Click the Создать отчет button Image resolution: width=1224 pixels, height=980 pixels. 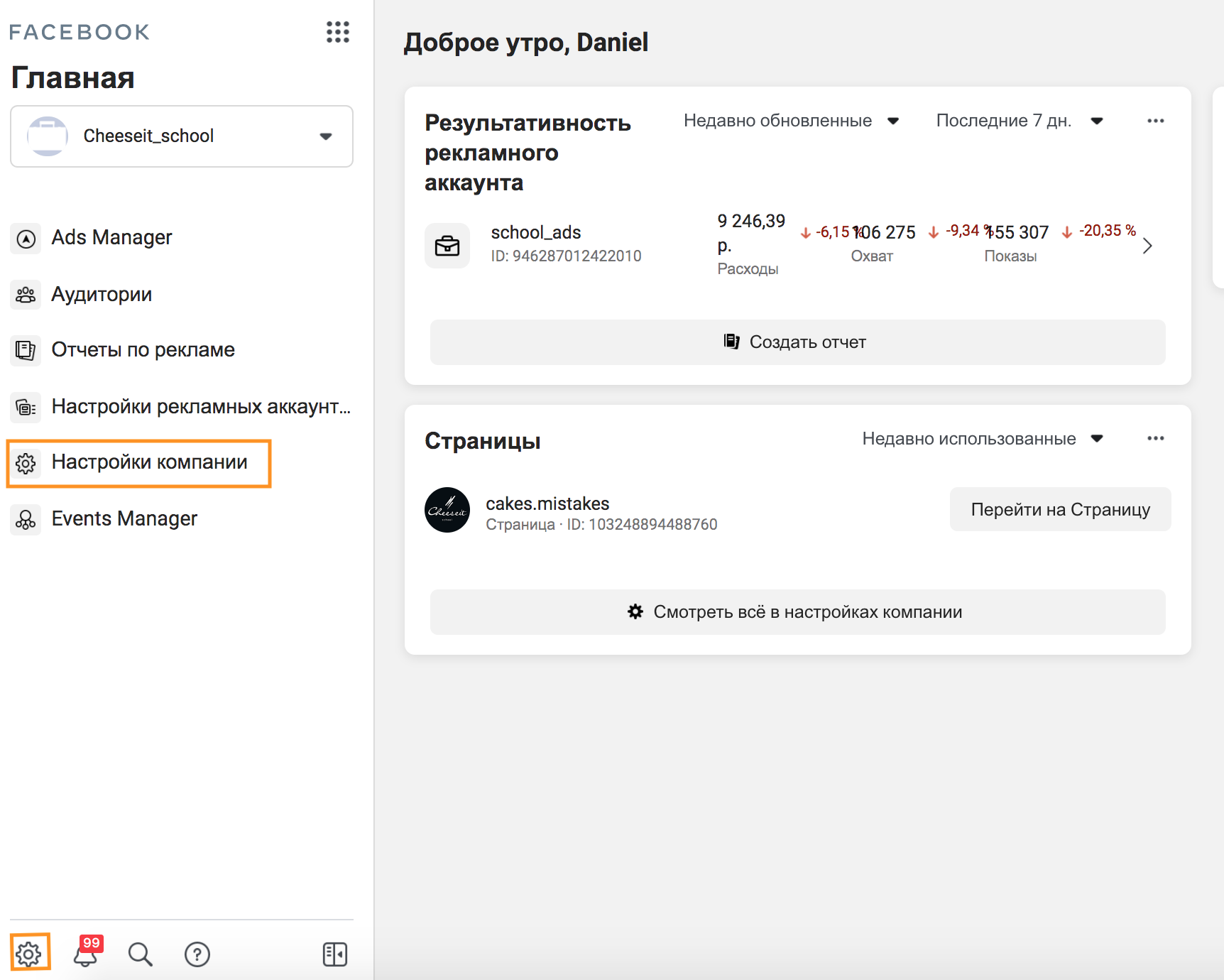coord(797,342)
